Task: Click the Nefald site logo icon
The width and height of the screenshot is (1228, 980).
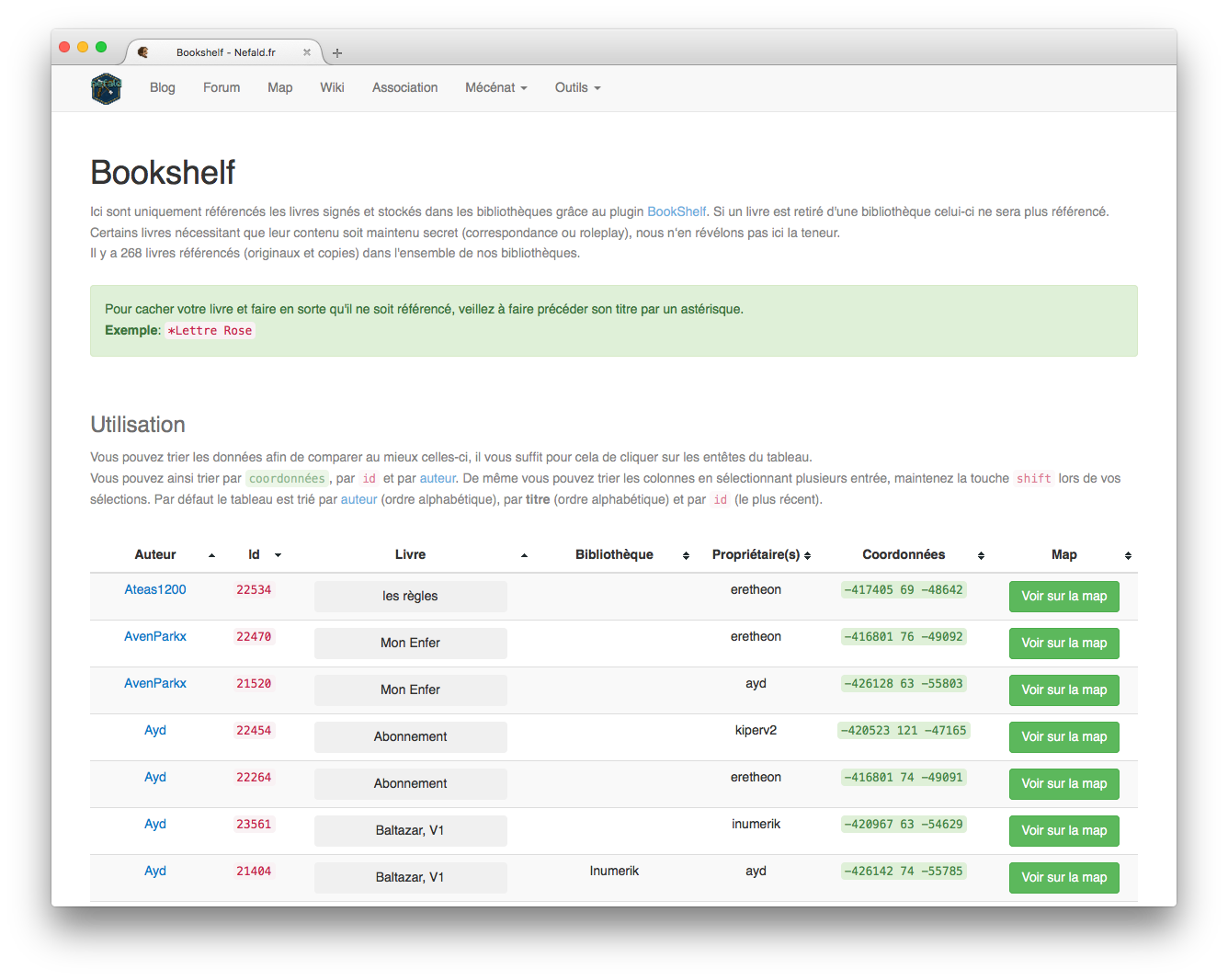Action: (107, 88)
